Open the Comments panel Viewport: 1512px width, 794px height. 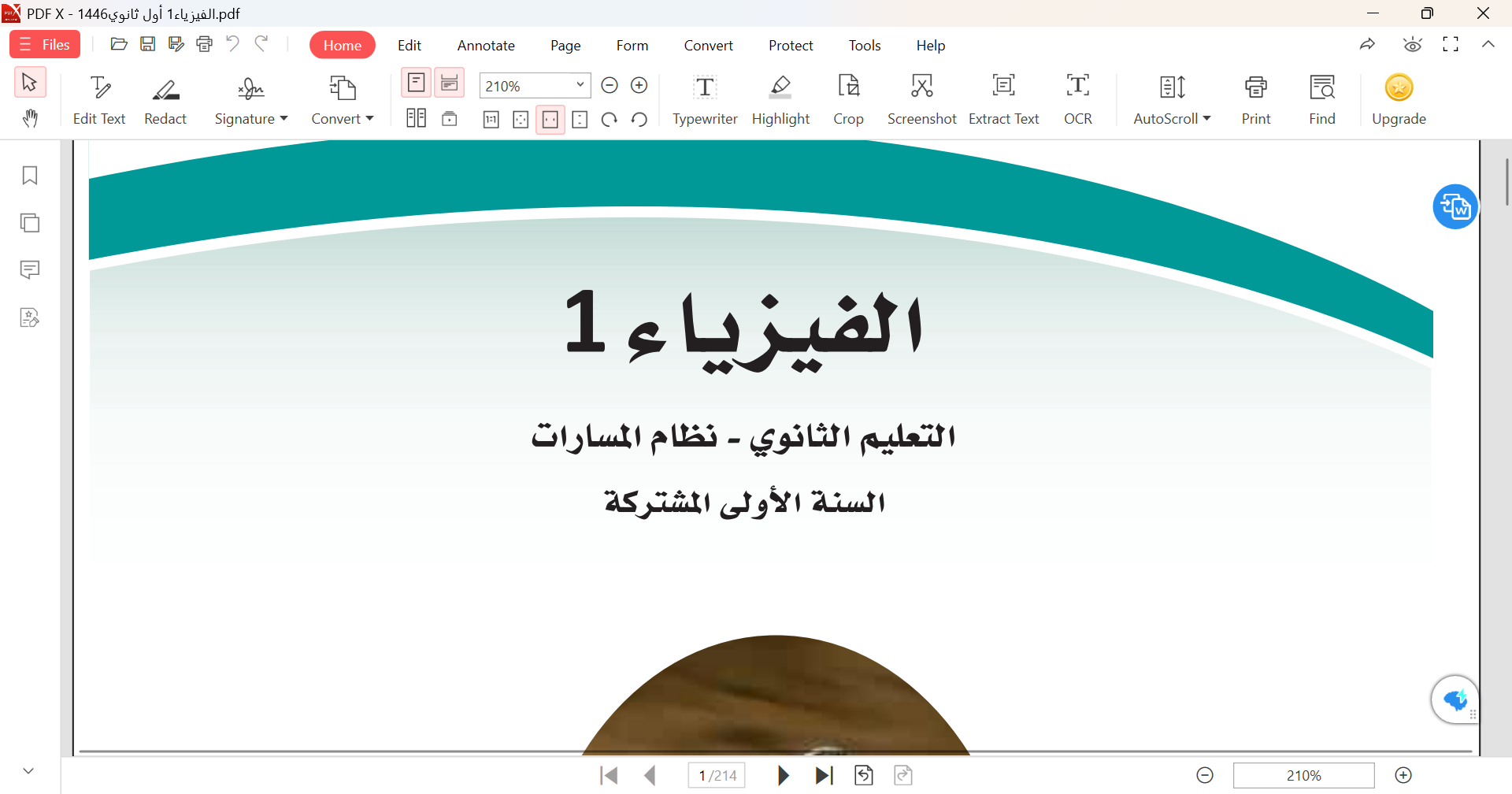[30, 269]
